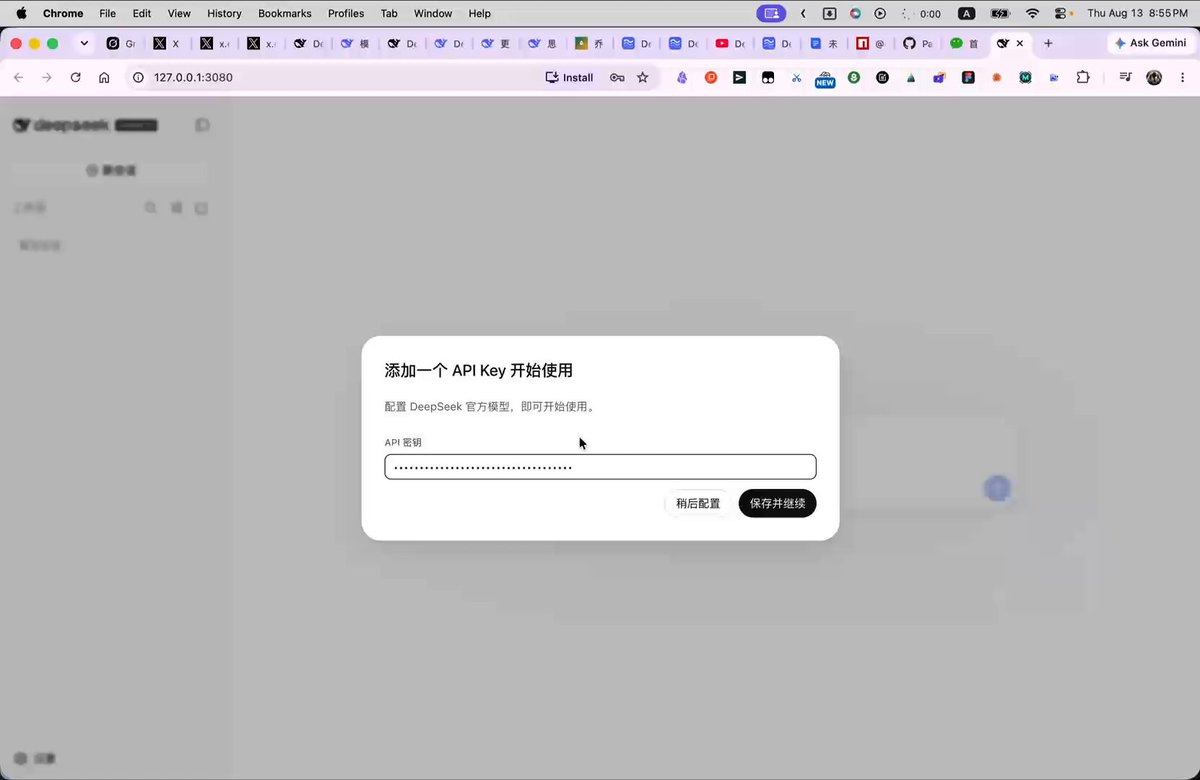Viewport: 1200px width, 780px height.
Task: Click the terminal prompt extension icon
Action: [x=739, y=77]
